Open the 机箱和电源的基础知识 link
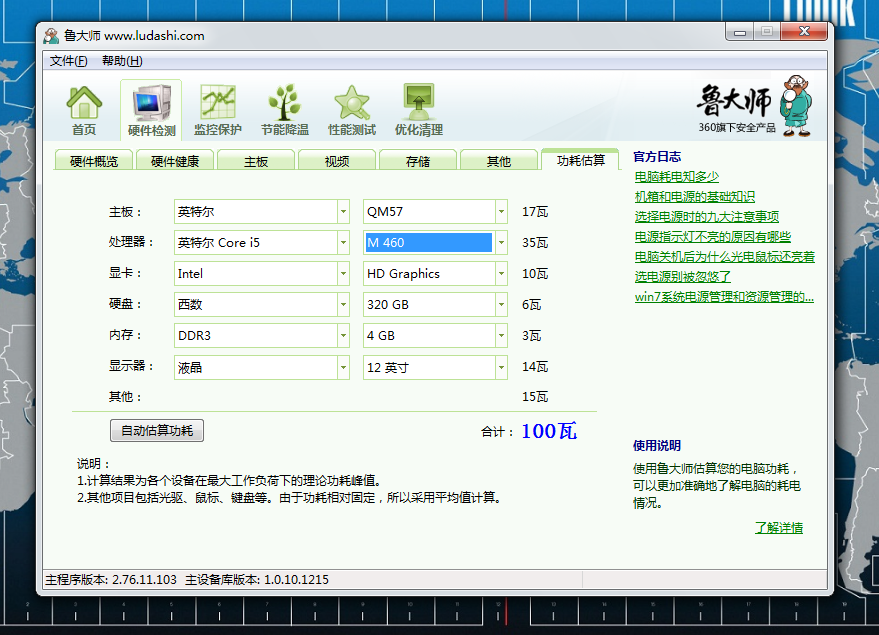879x635 pixels. coord(695,197)
